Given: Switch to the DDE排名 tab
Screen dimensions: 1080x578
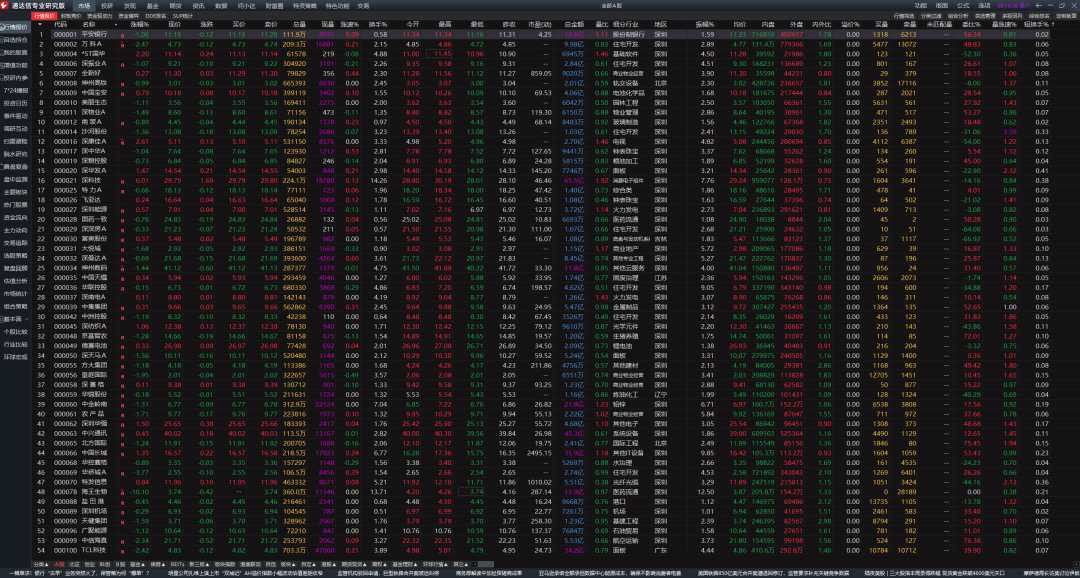Looking at the screenshot, I should [x=156, y=17].
